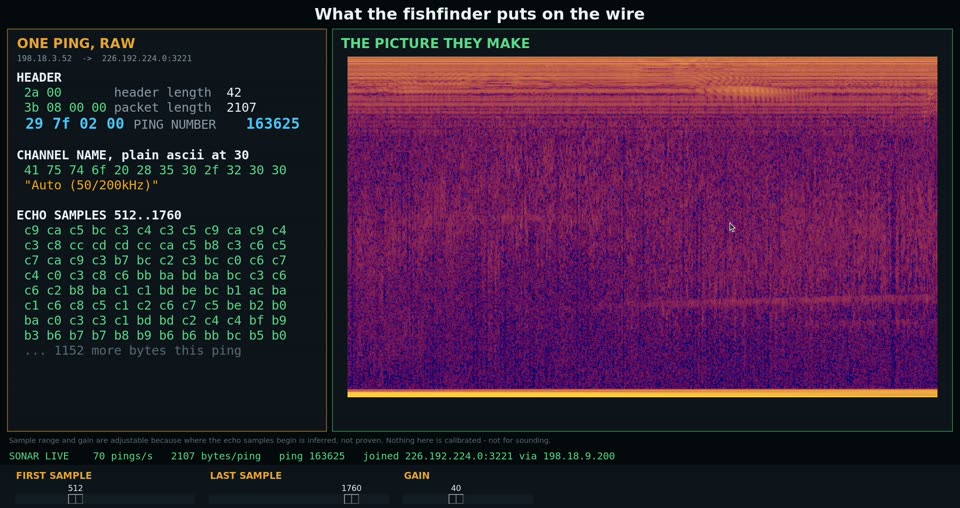Click the 'ping 163625' status entry

click(x=312, y=456)
